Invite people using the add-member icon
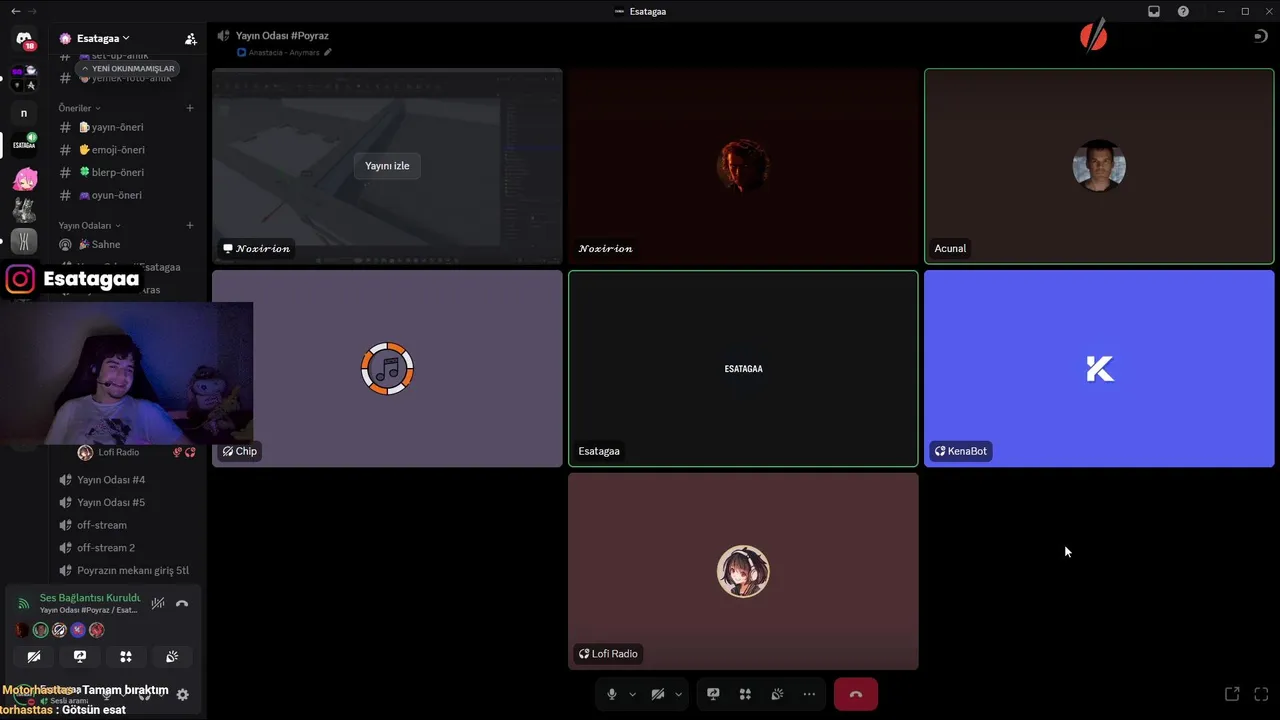Screen dimensions: 1280x720 point(190,39)
